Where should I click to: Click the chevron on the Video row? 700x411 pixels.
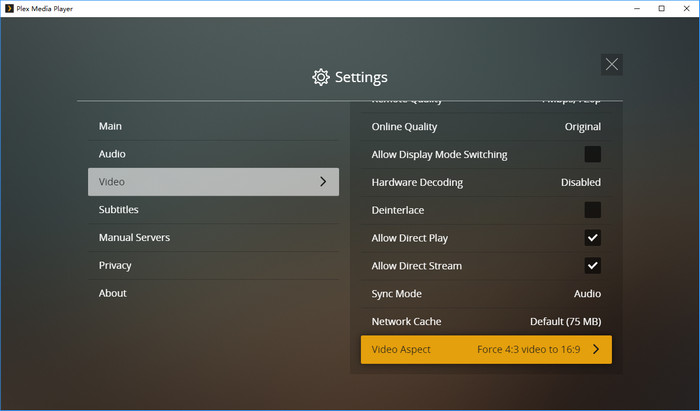pyautogui.click(x=323, y=182)
